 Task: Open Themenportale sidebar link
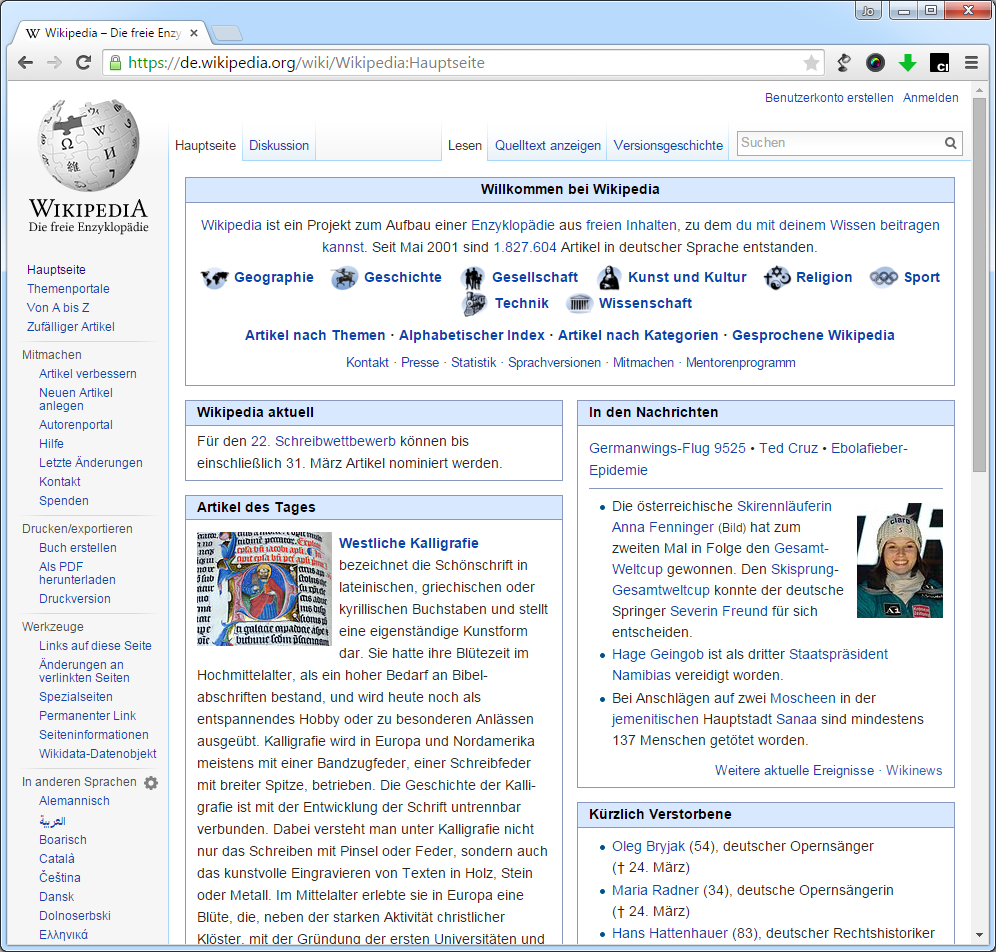click(68, 288)
